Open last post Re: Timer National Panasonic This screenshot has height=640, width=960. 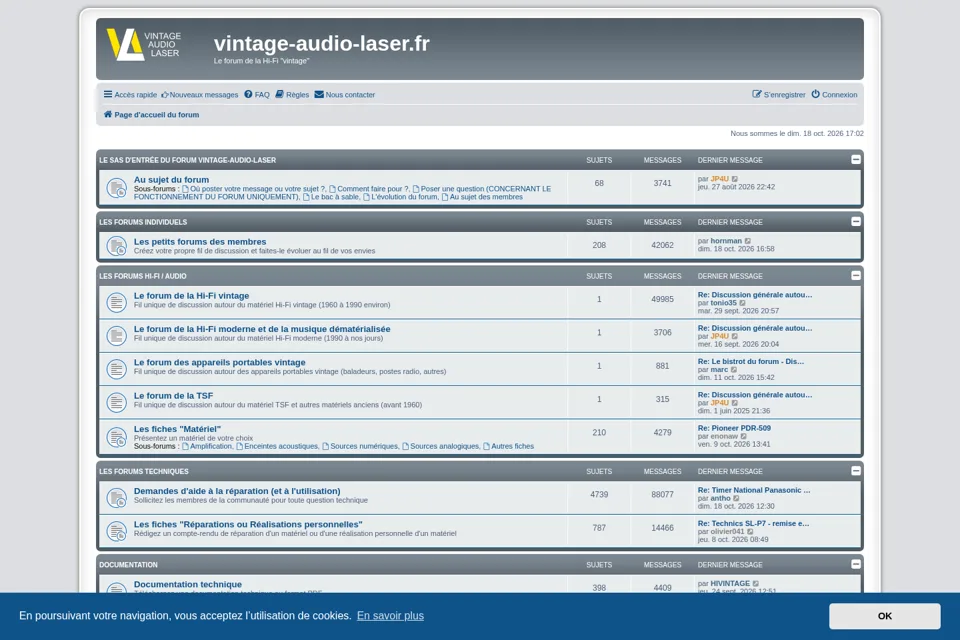pyautogui.click(x=754, y=490)
